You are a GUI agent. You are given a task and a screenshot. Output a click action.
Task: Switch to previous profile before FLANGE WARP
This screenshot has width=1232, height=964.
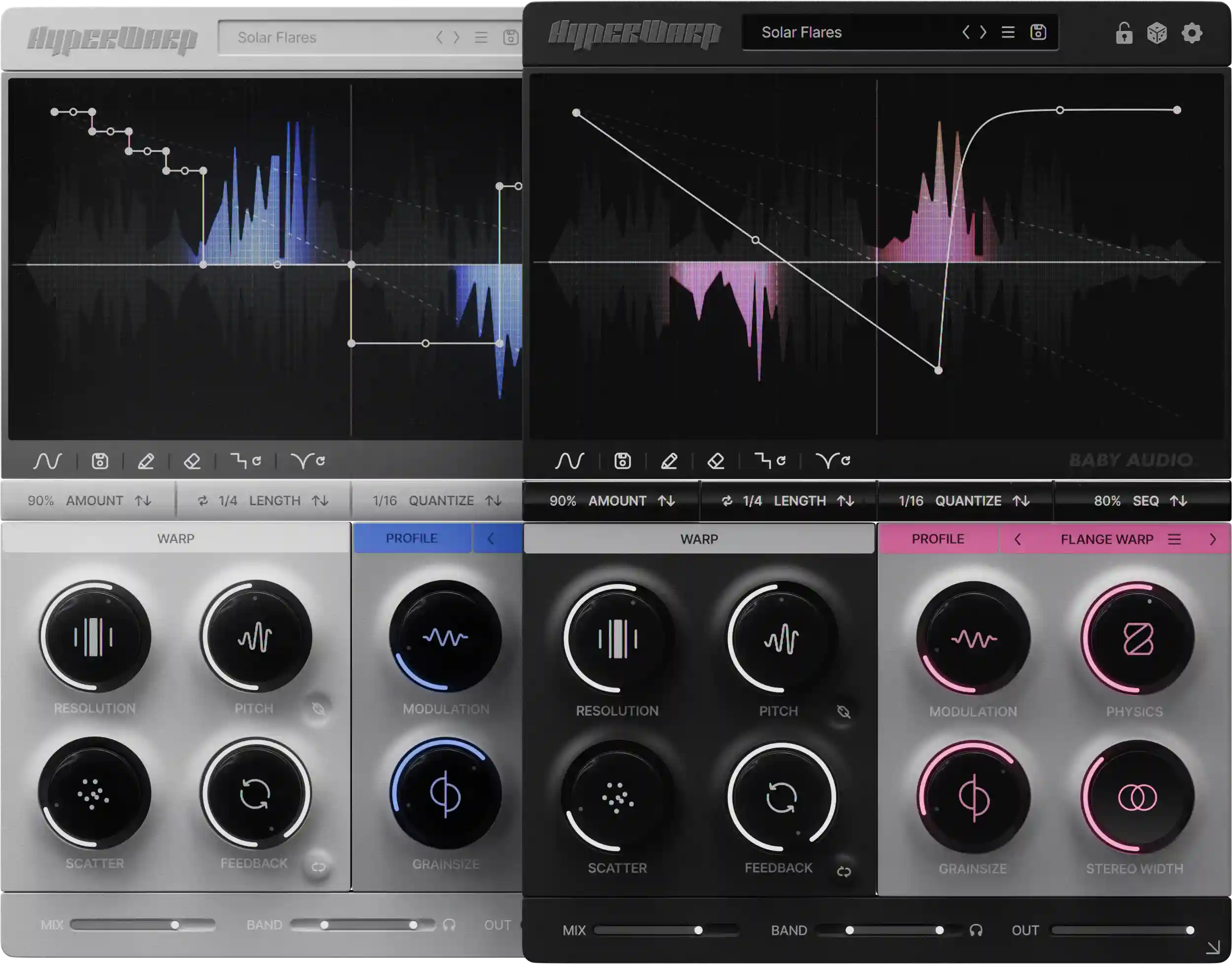pos(1017,539)
